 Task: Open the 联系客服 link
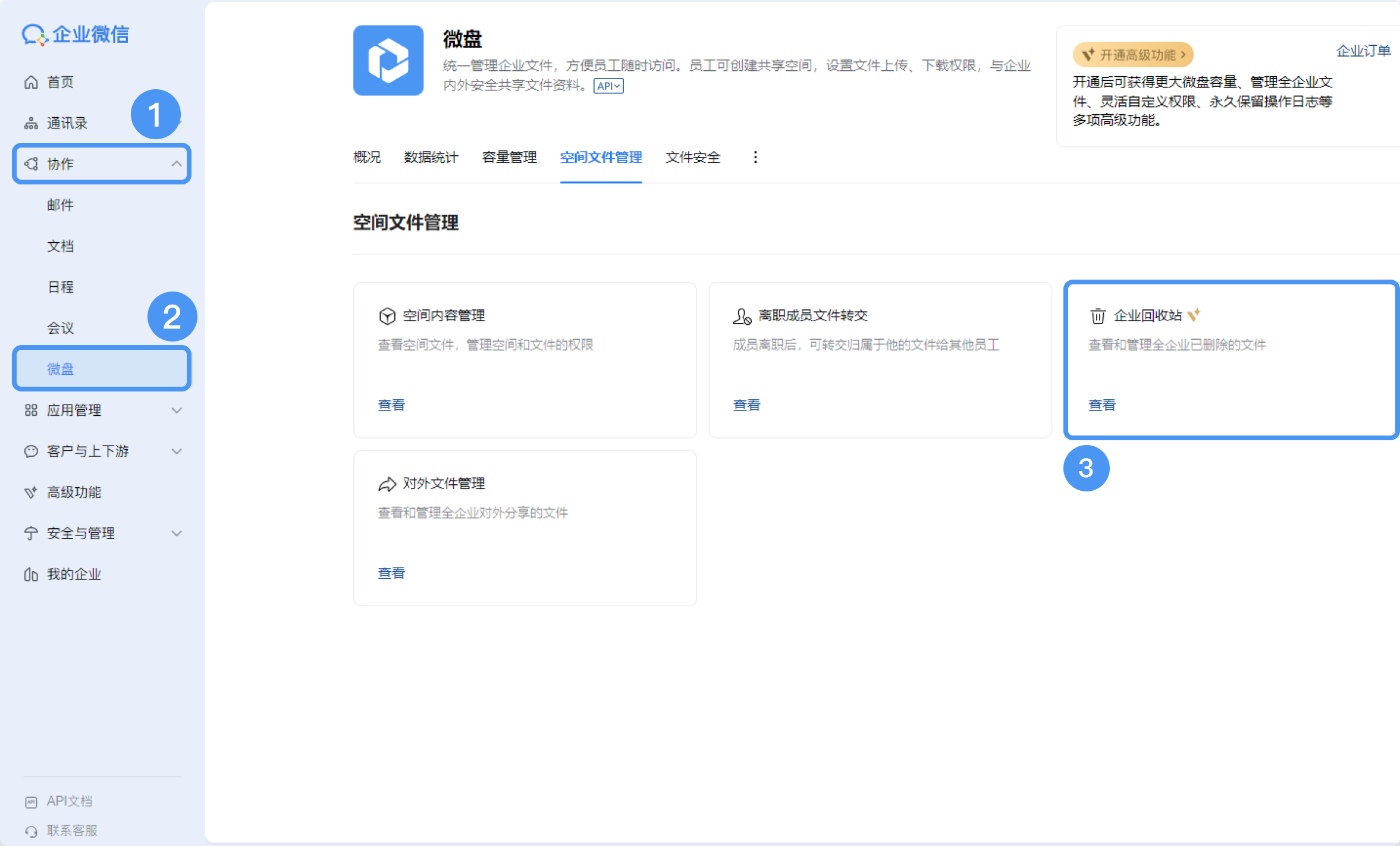tap(72, 831)
